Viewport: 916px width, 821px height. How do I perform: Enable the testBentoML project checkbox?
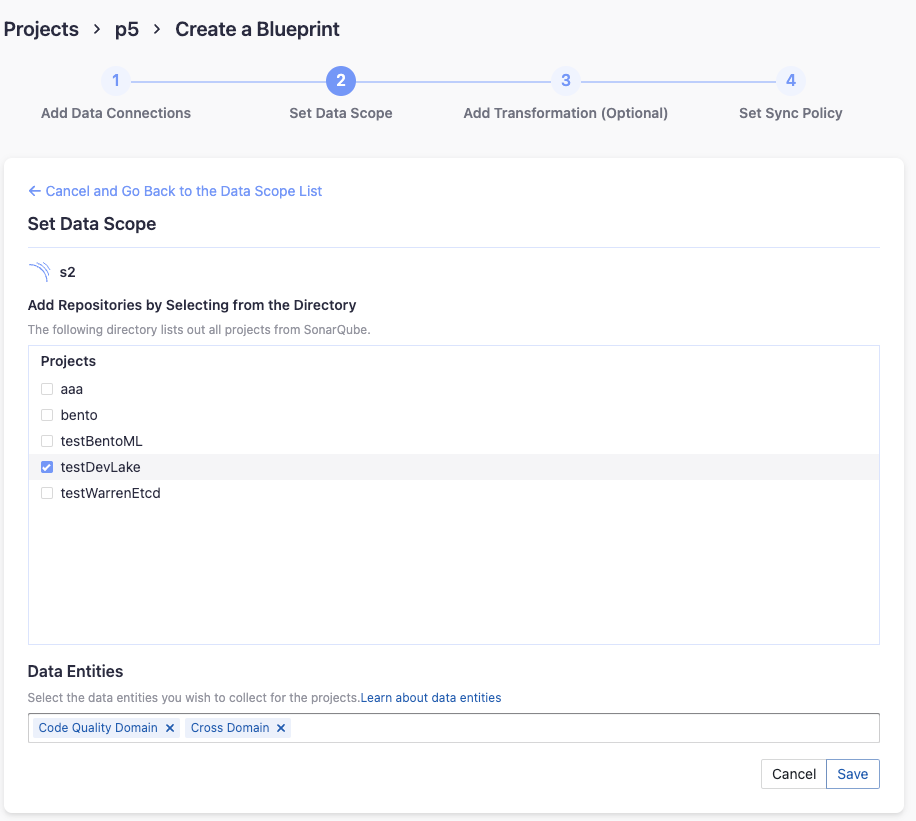click(x=47, y=441)
